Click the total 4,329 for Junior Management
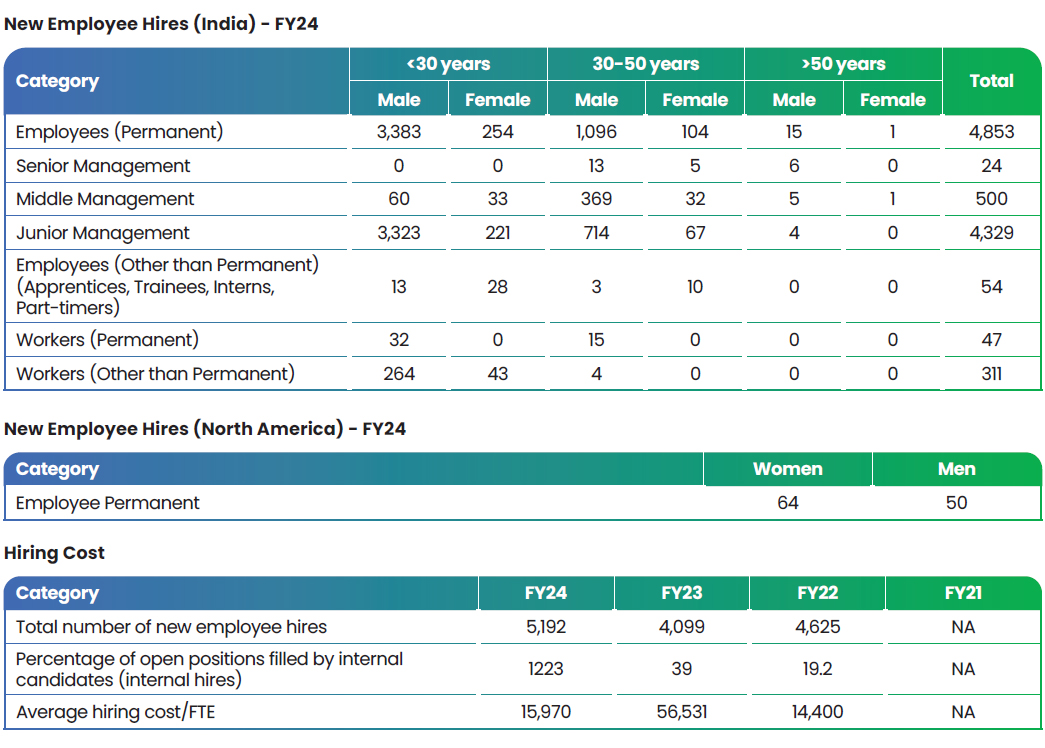The width and height of the screenshot is (1045, 748). (x=992, y=233)
